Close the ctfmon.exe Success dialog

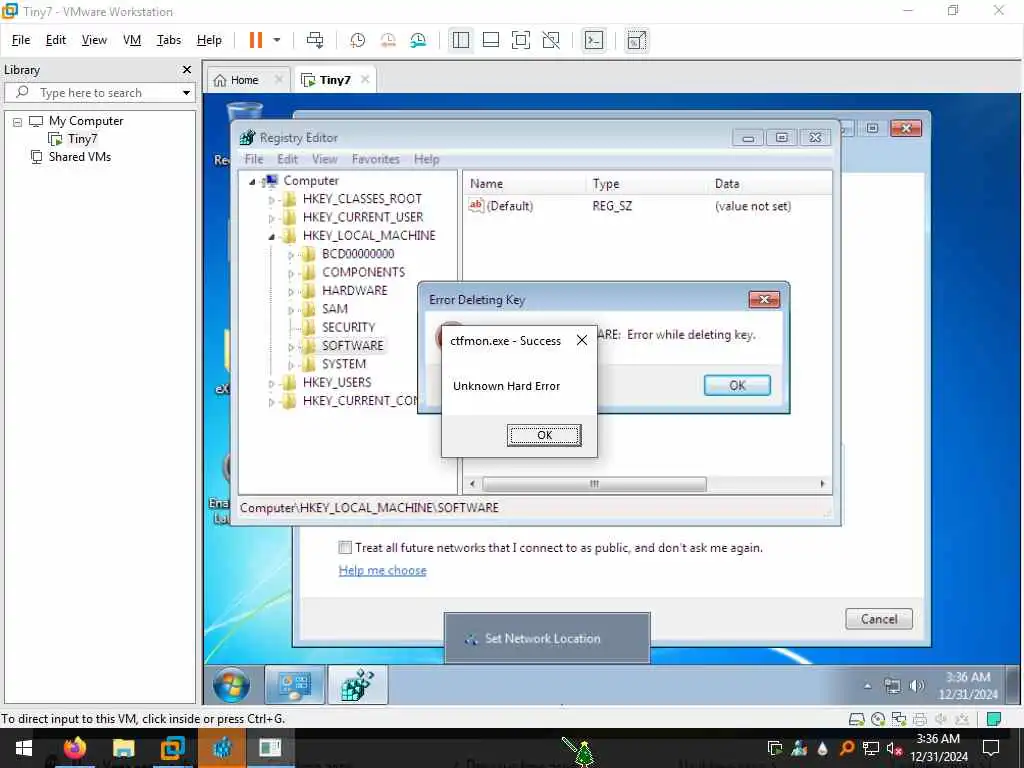[581, 340]
